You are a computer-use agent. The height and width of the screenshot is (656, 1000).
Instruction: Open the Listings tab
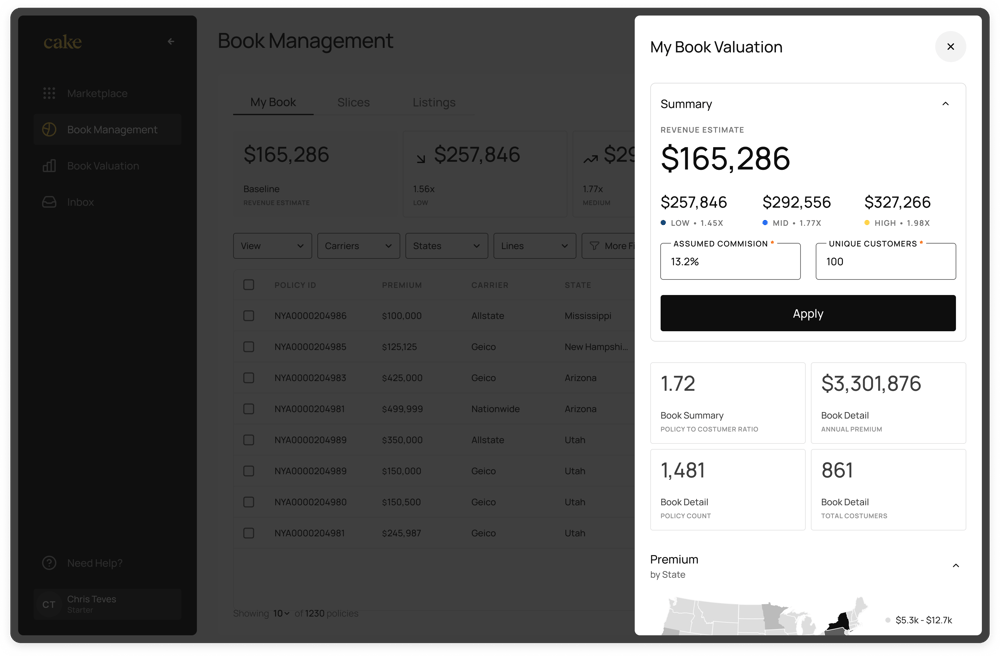433,102
